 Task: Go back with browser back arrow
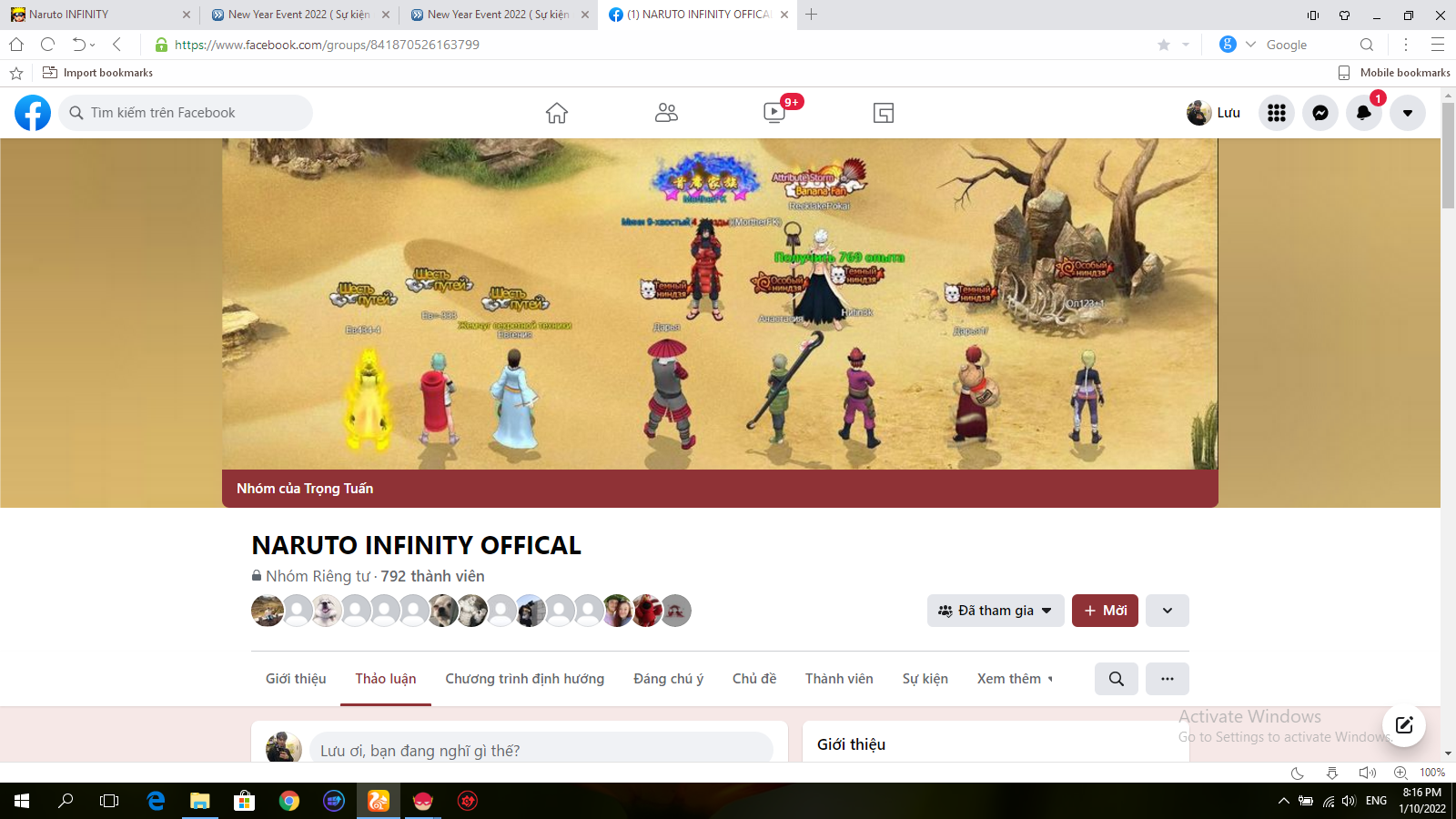pyautogui.click(x=116, y=45)
